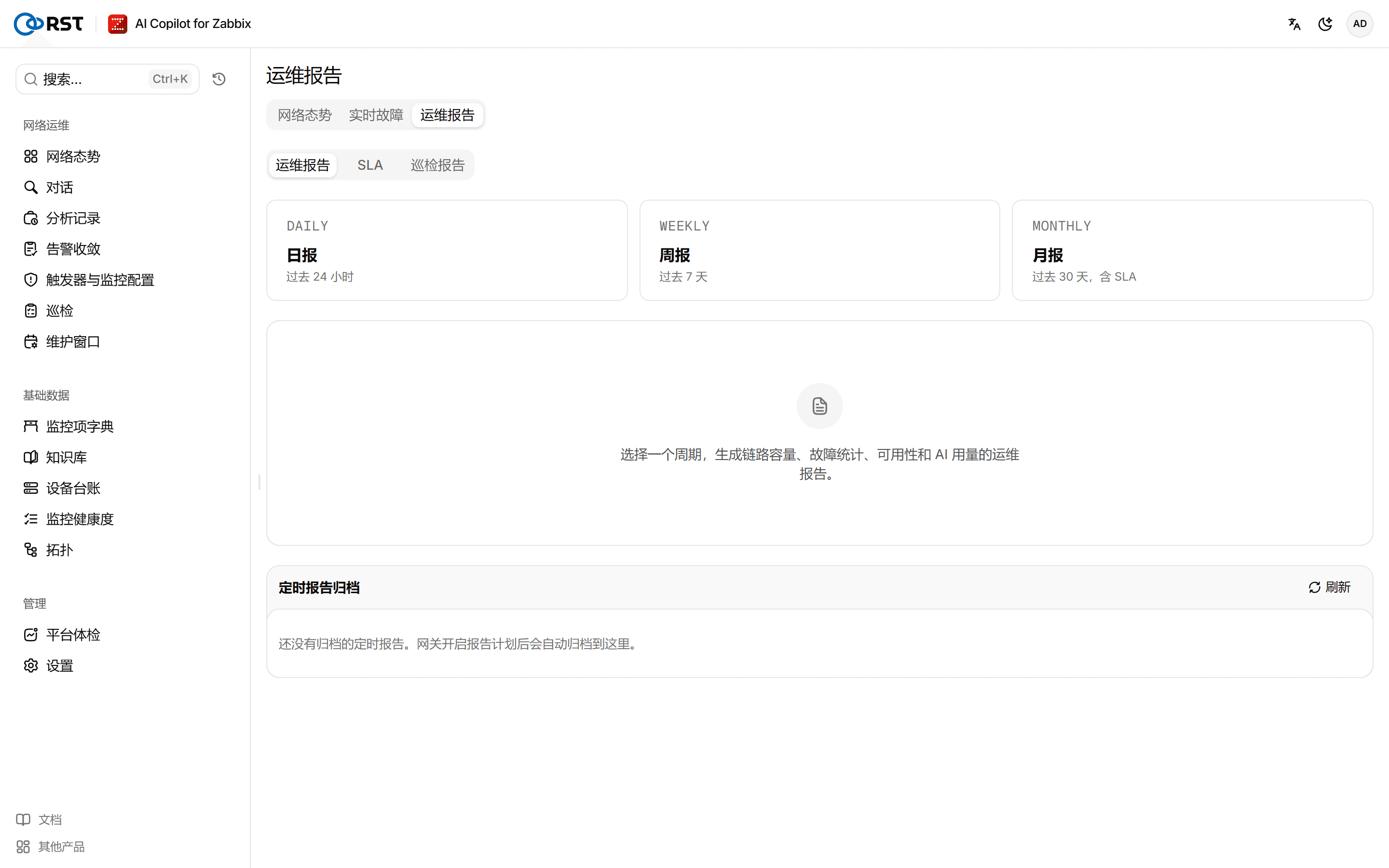1389x868 pixels.
Task: Select the top-level 运维报告 tab
Action: coord(447,115)
